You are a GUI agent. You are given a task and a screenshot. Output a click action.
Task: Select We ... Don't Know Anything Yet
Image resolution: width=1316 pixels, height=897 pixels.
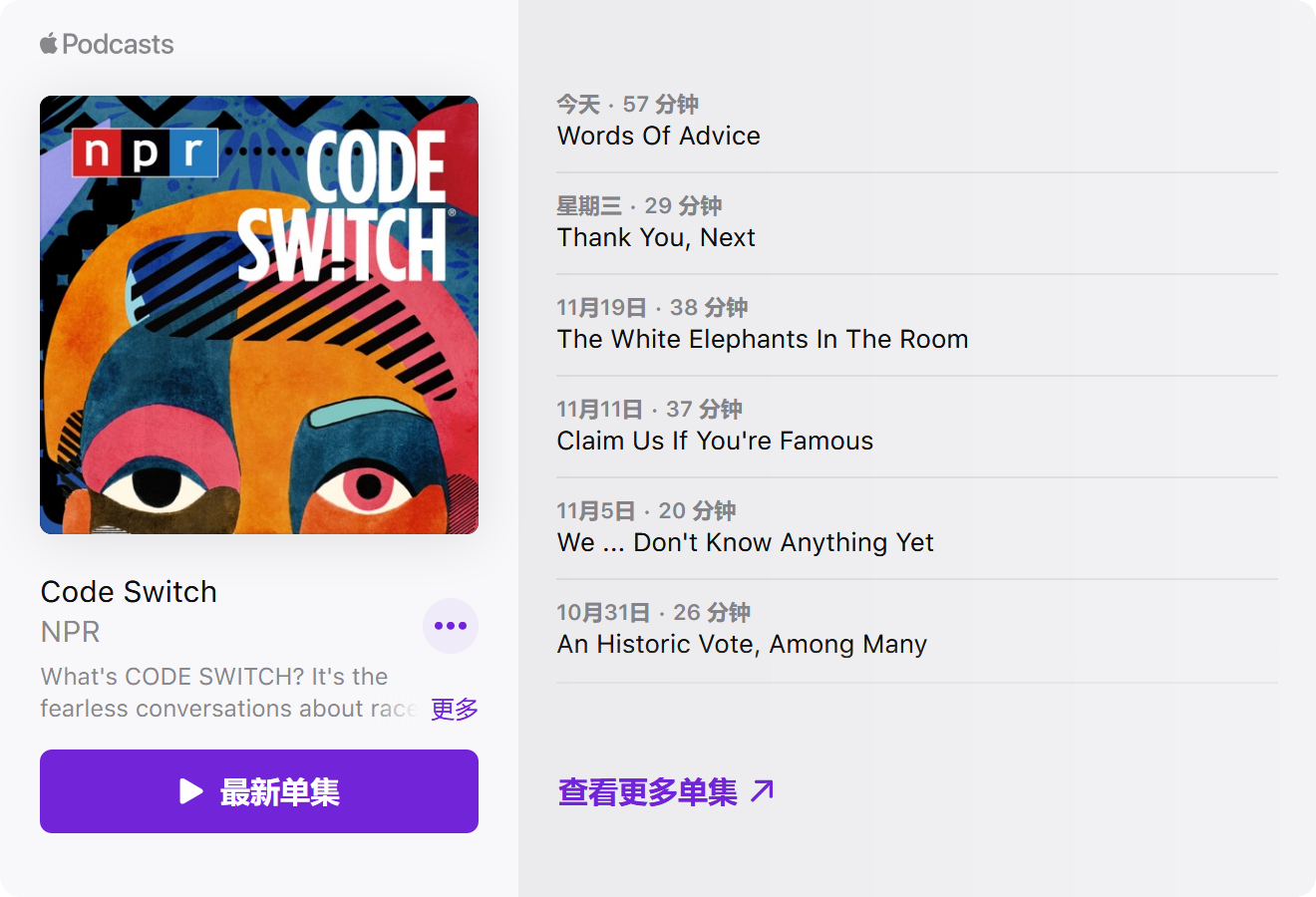coord(746,542)
